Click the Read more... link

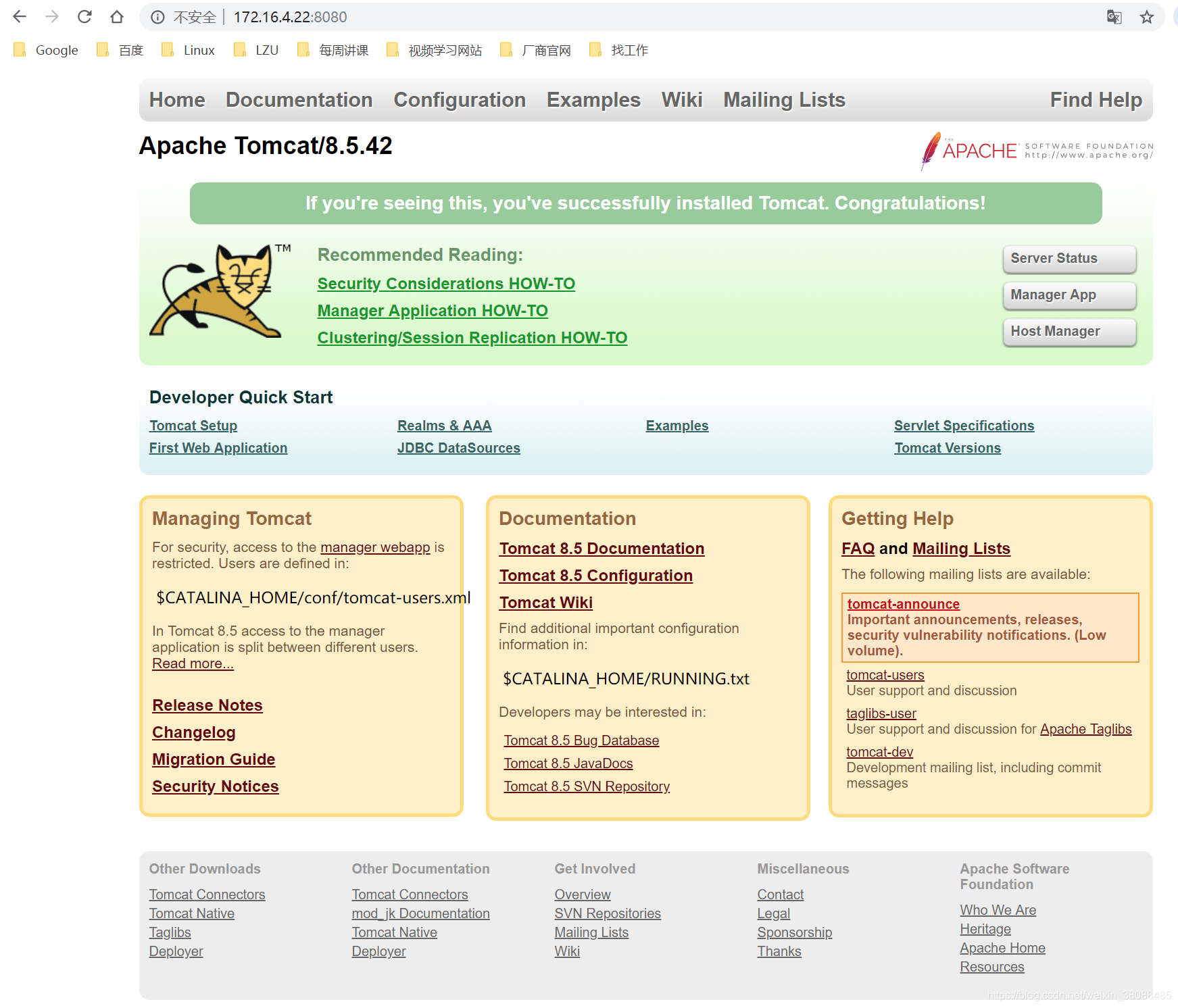point(193,663)
